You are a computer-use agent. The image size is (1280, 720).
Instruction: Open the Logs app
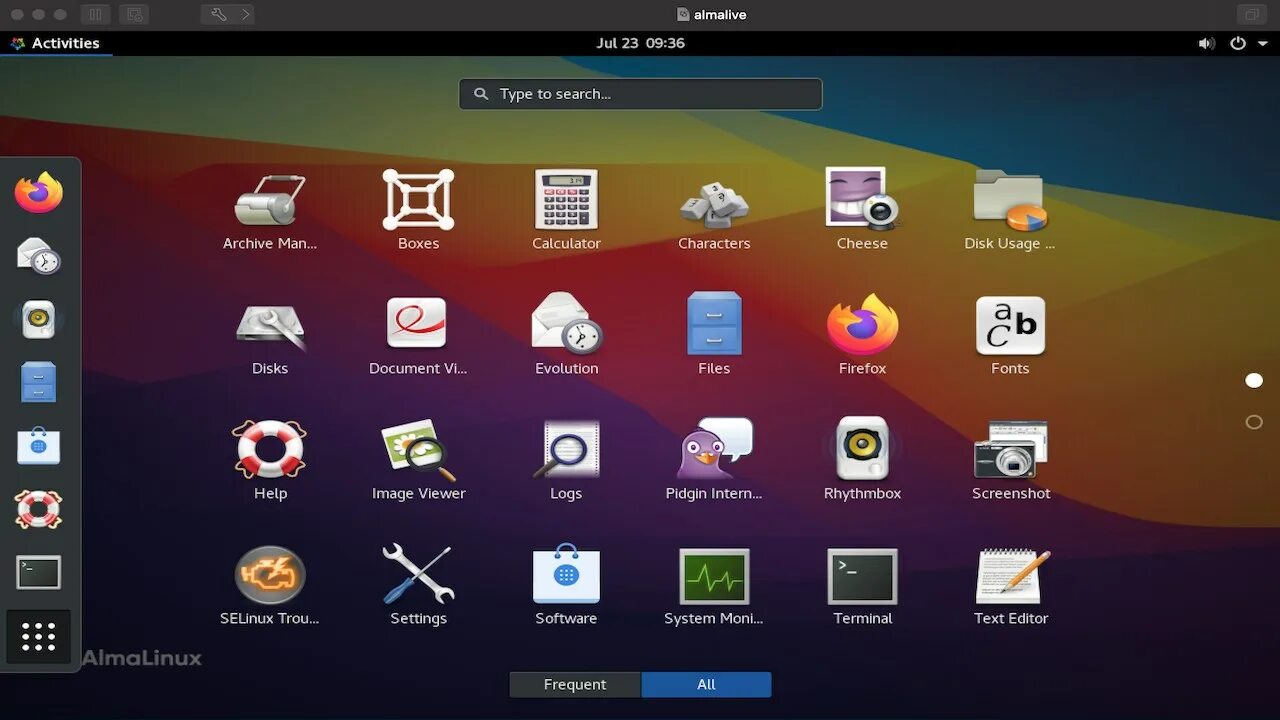(566, 461)
